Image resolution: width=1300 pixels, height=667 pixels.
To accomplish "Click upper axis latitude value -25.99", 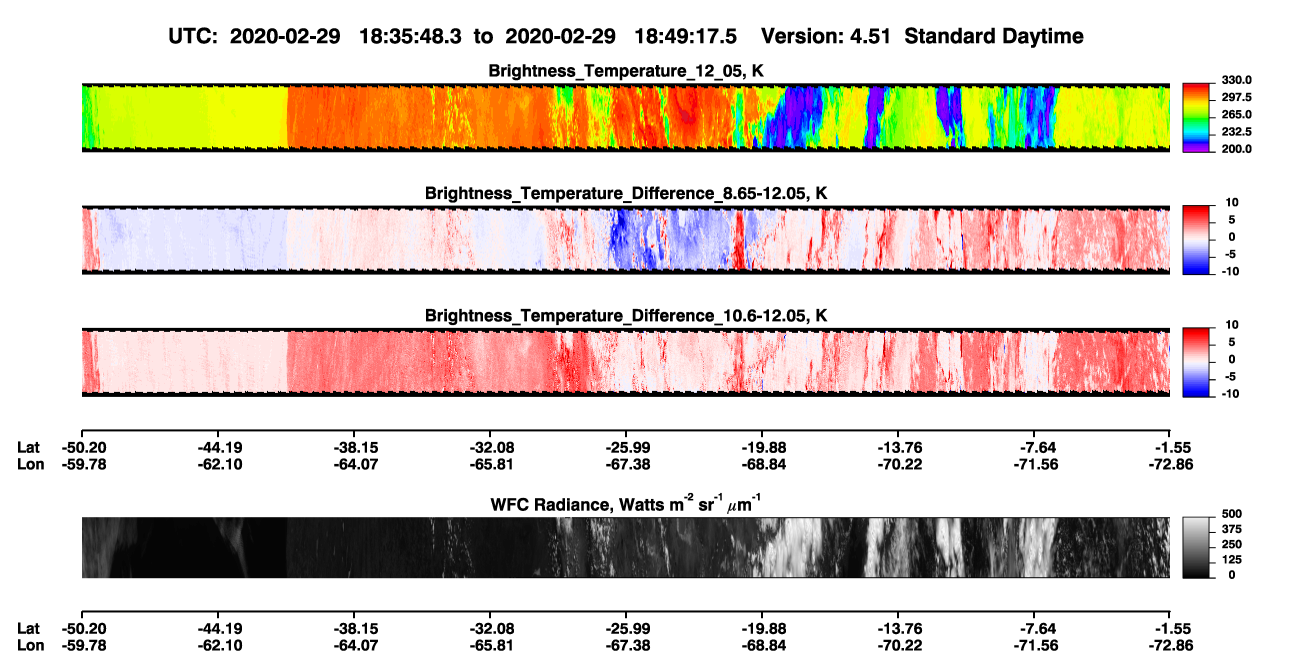I will pyautogui.click(x=626, y=447).
